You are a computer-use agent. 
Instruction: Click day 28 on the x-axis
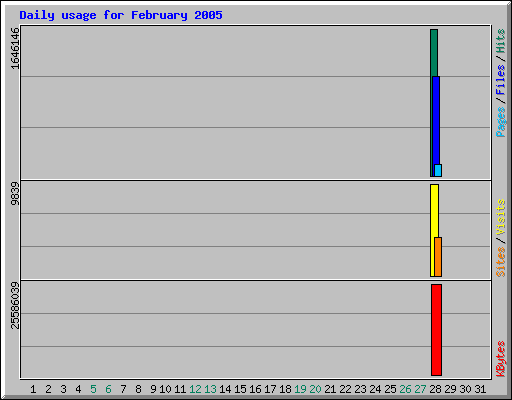click(435, 389)
